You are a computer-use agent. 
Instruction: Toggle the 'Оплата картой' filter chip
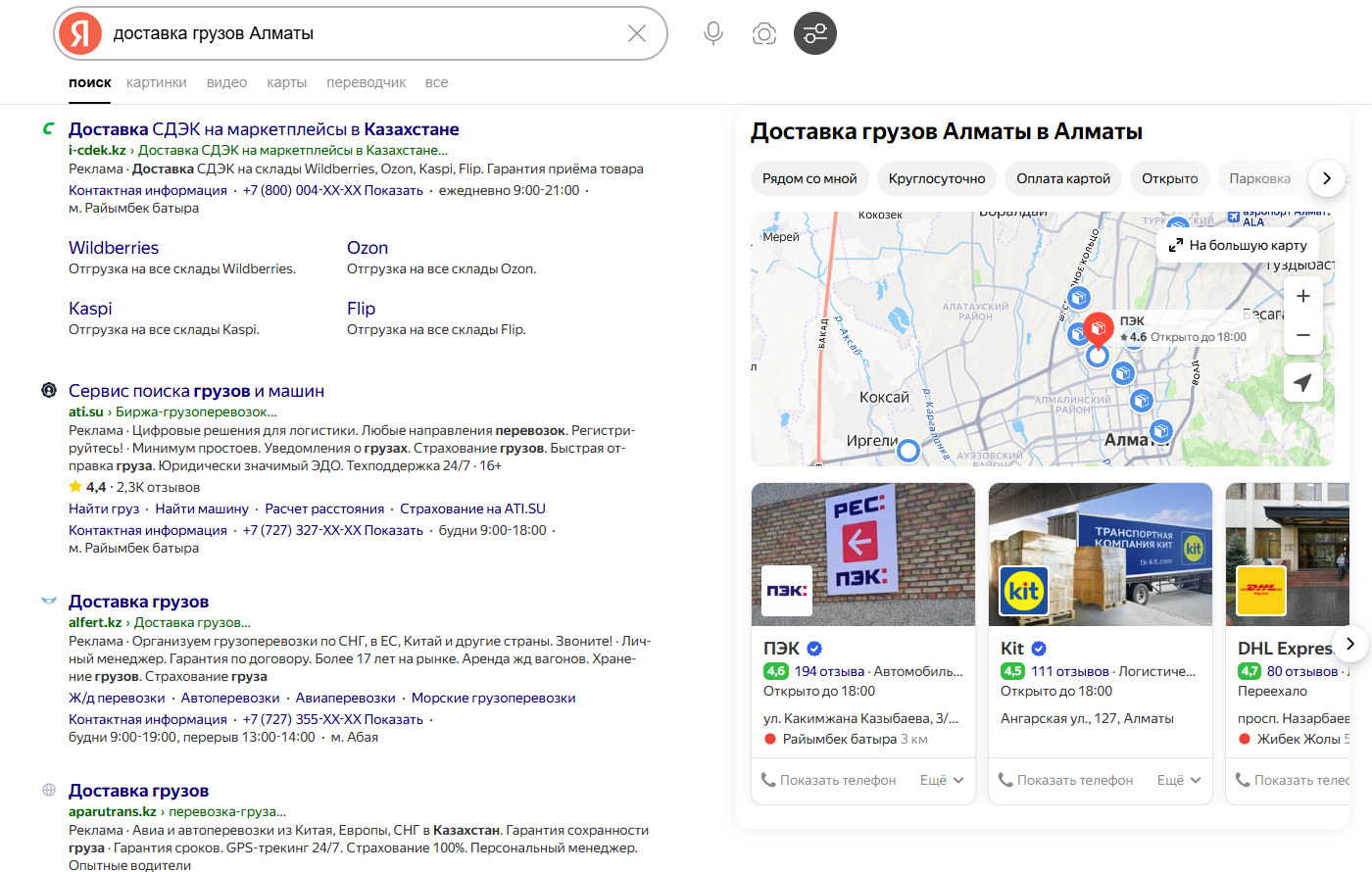click(x=1063, y=178)
